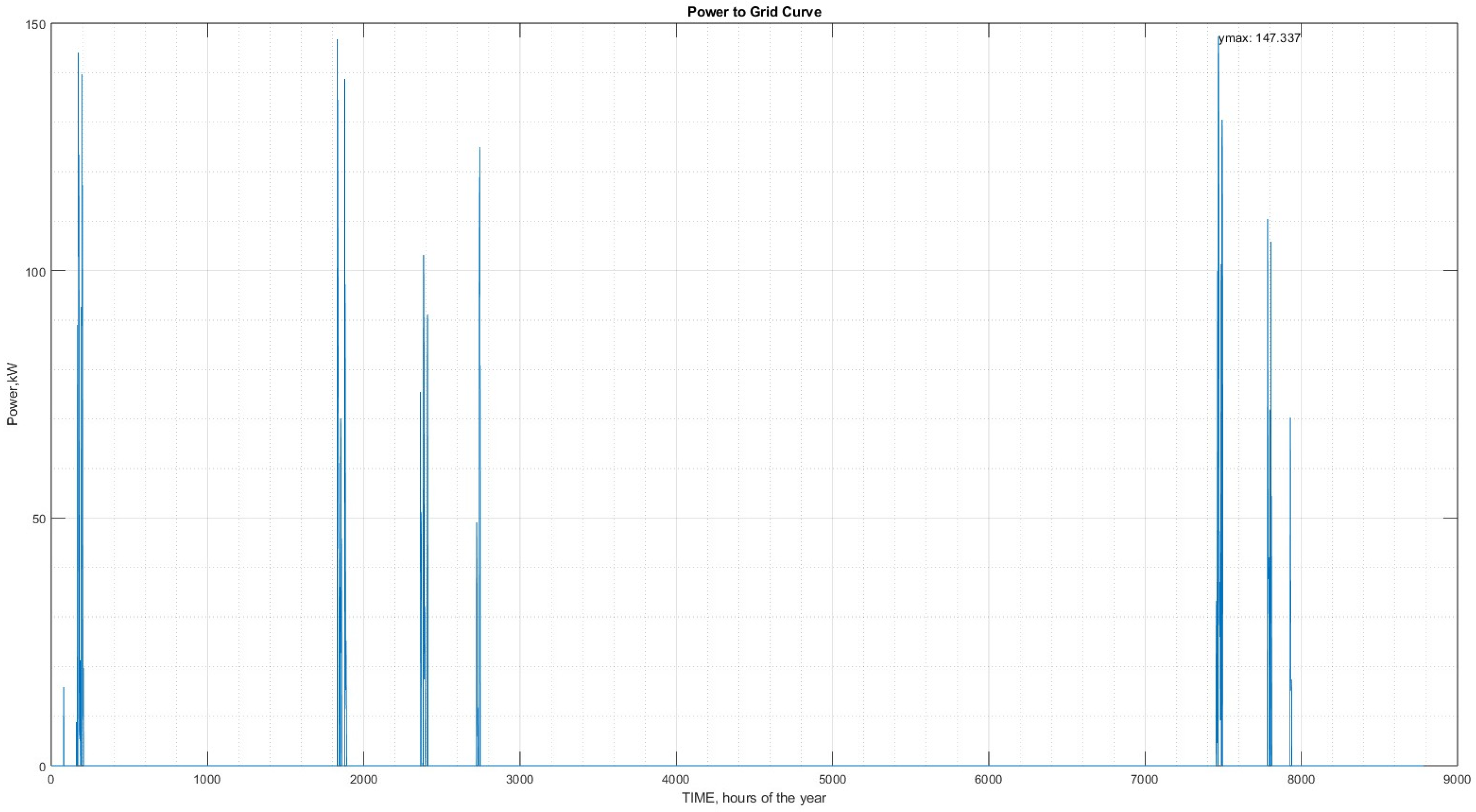Image resolution: width=1476 pixels, height=812 pixels.
Task: Click the 8000 tick label on x-axis
Action: [x=1301, y=779]
